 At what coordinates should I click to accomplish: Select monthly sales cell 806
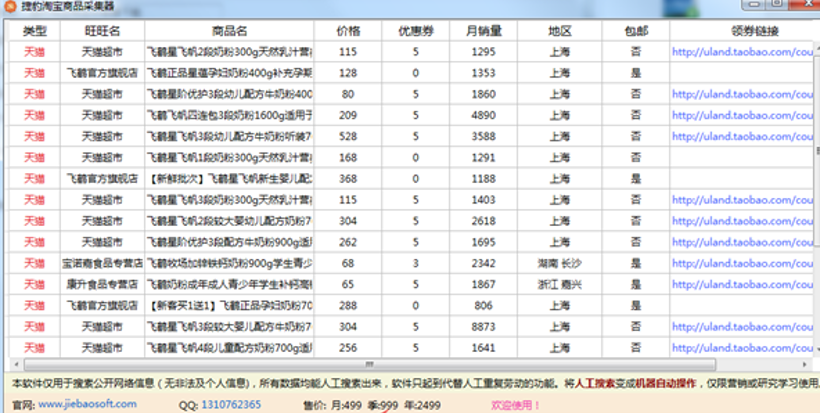pos(484,305)
